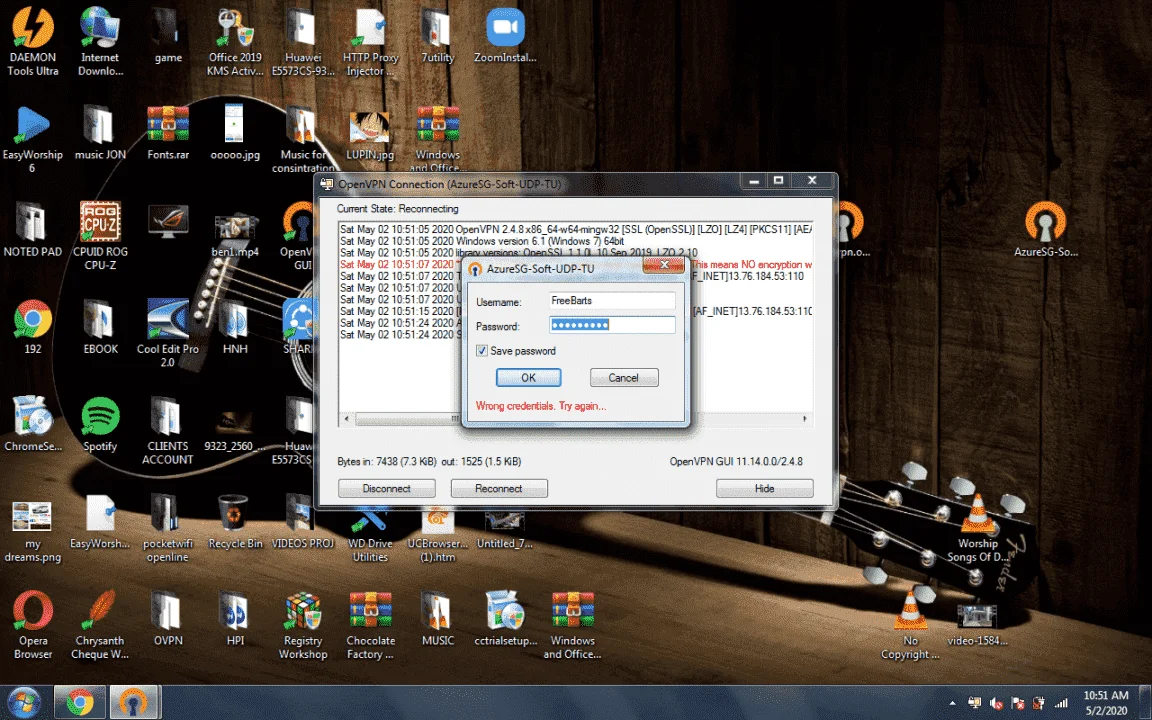This screenshot has height=720, width=1152.
Task: Switch to OpenVPN GUI taskbar button
Action: point(134,702)
